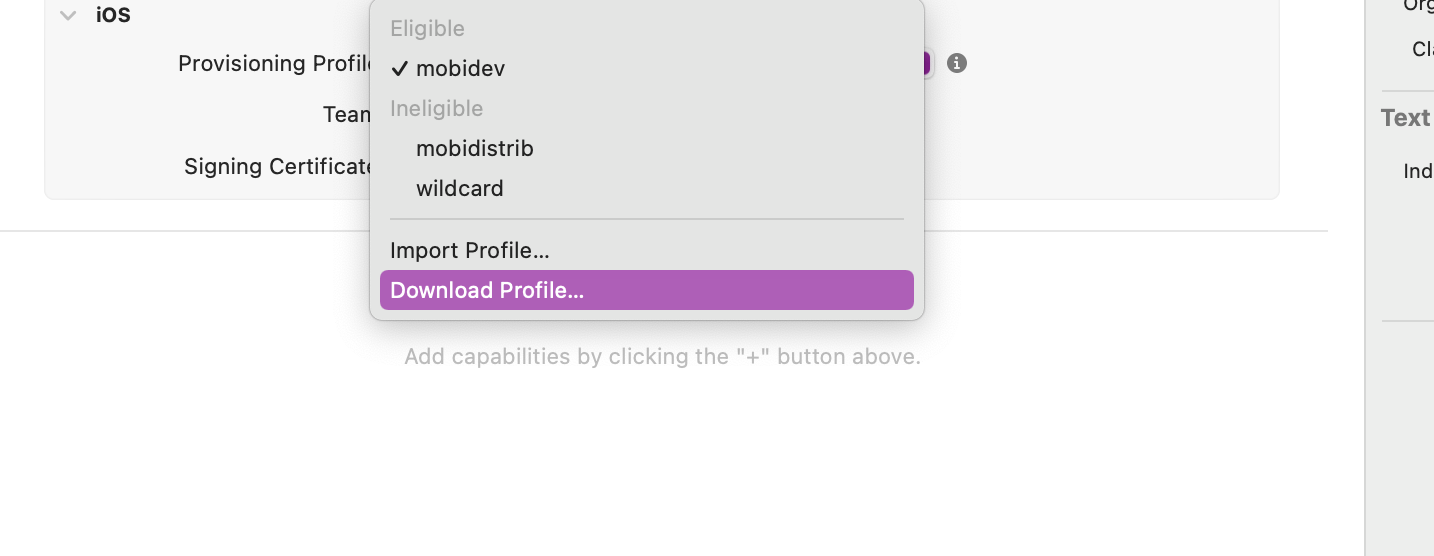Click the purple popup button arrows
Image resolution: width=1434 pixels, height=556 pixels.
coord(925,63)
